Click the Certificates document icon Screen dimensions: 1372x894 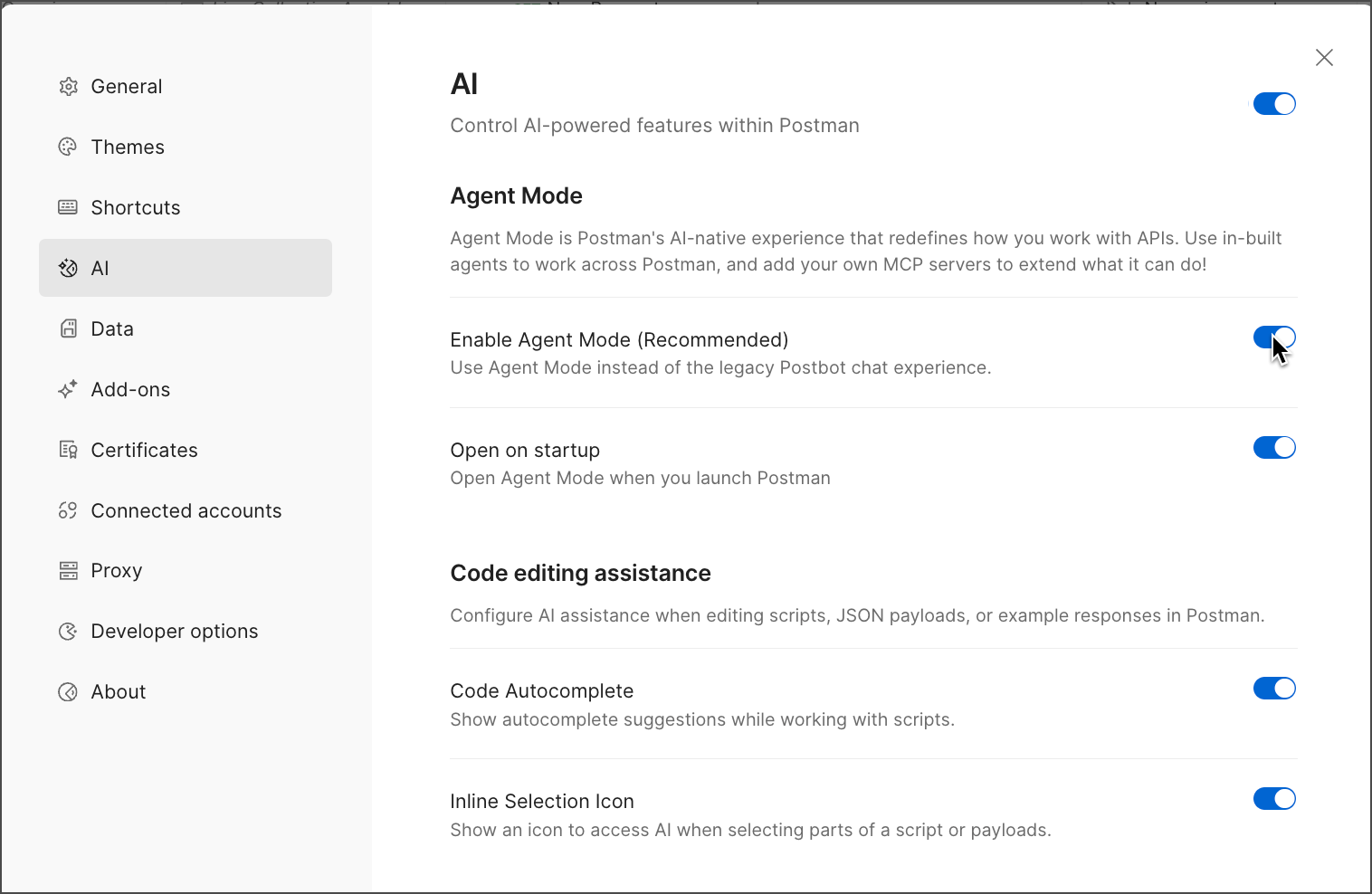click(68, 450)
